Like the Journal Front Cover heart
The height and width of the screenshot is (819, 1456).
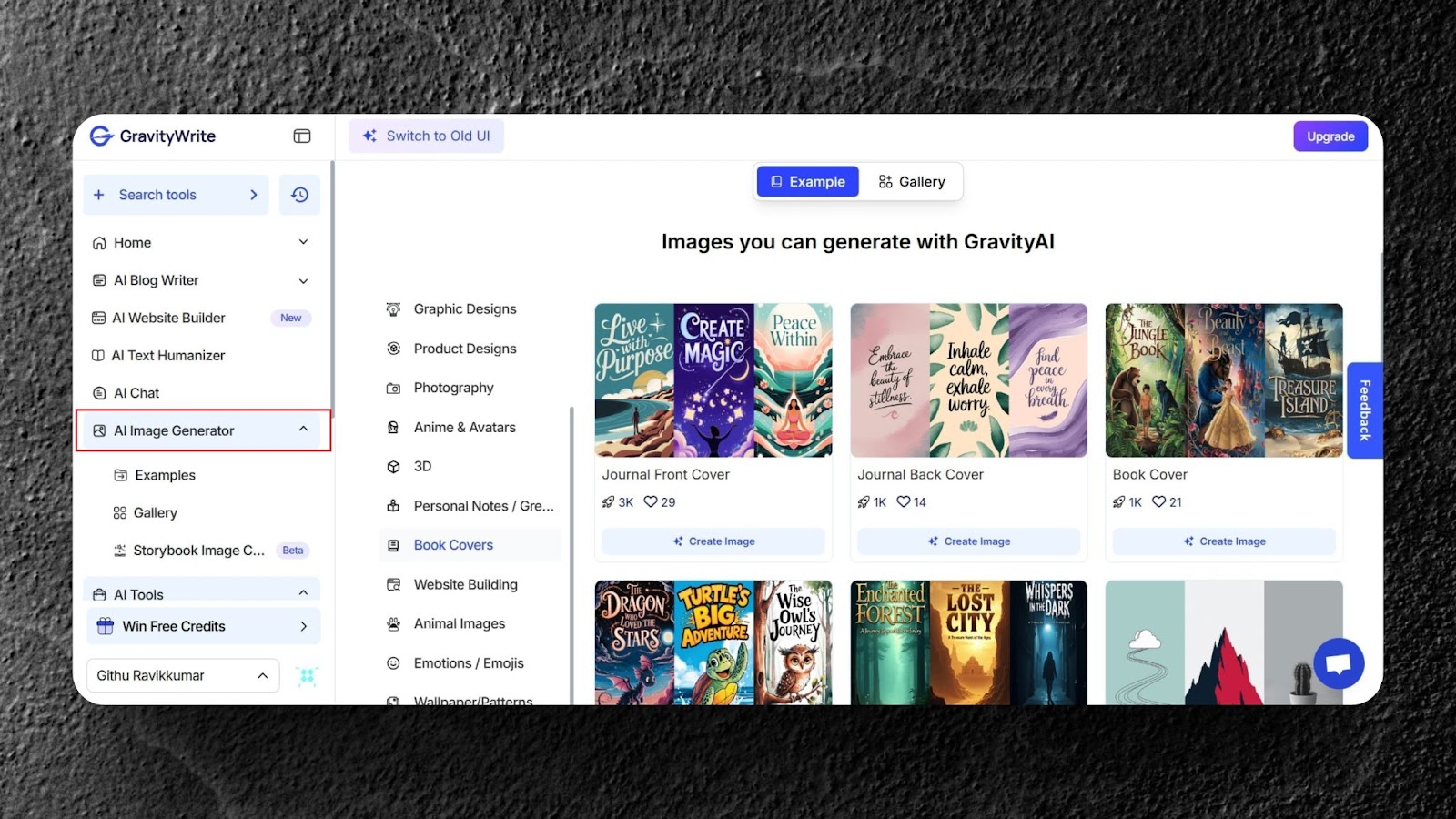(651, 502)
